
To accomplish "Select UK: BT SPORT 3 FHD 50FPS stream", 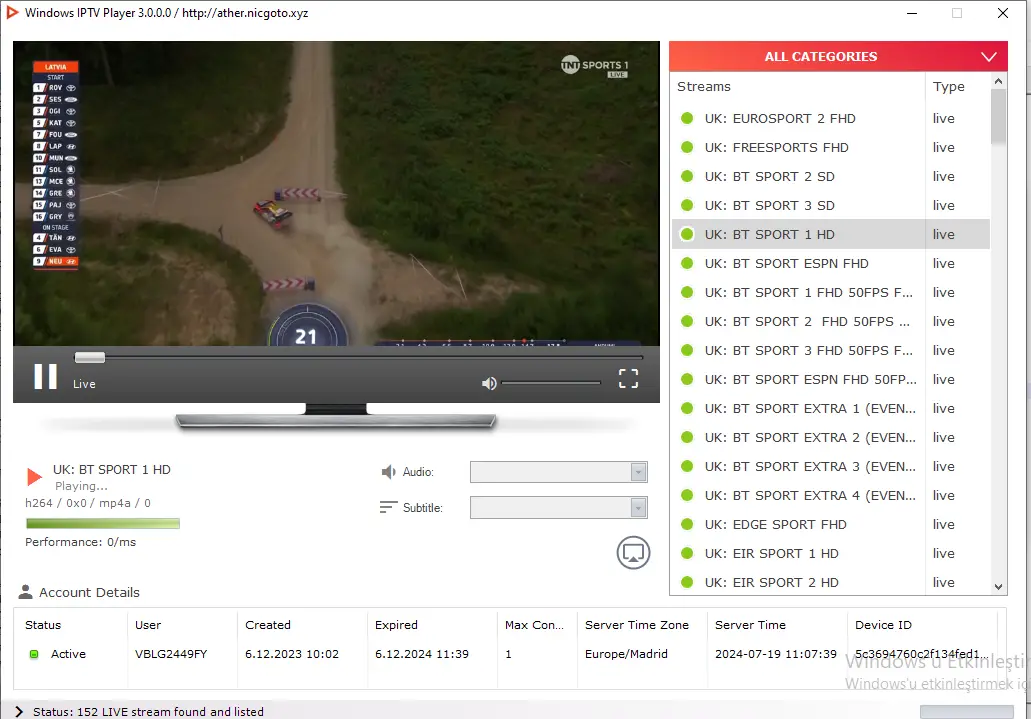I will tap(830, 350).
